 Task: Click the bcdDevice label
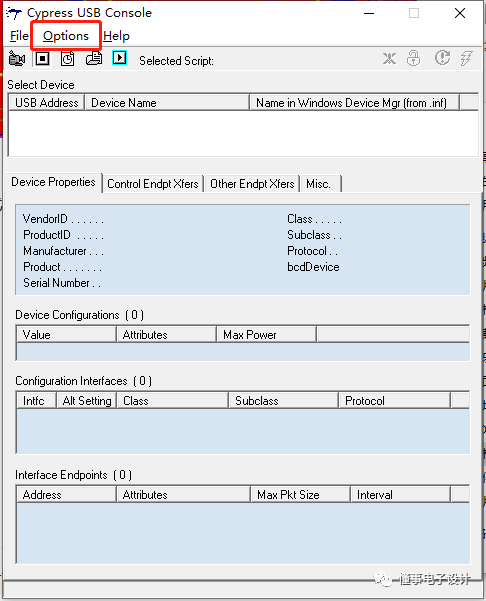313,267
